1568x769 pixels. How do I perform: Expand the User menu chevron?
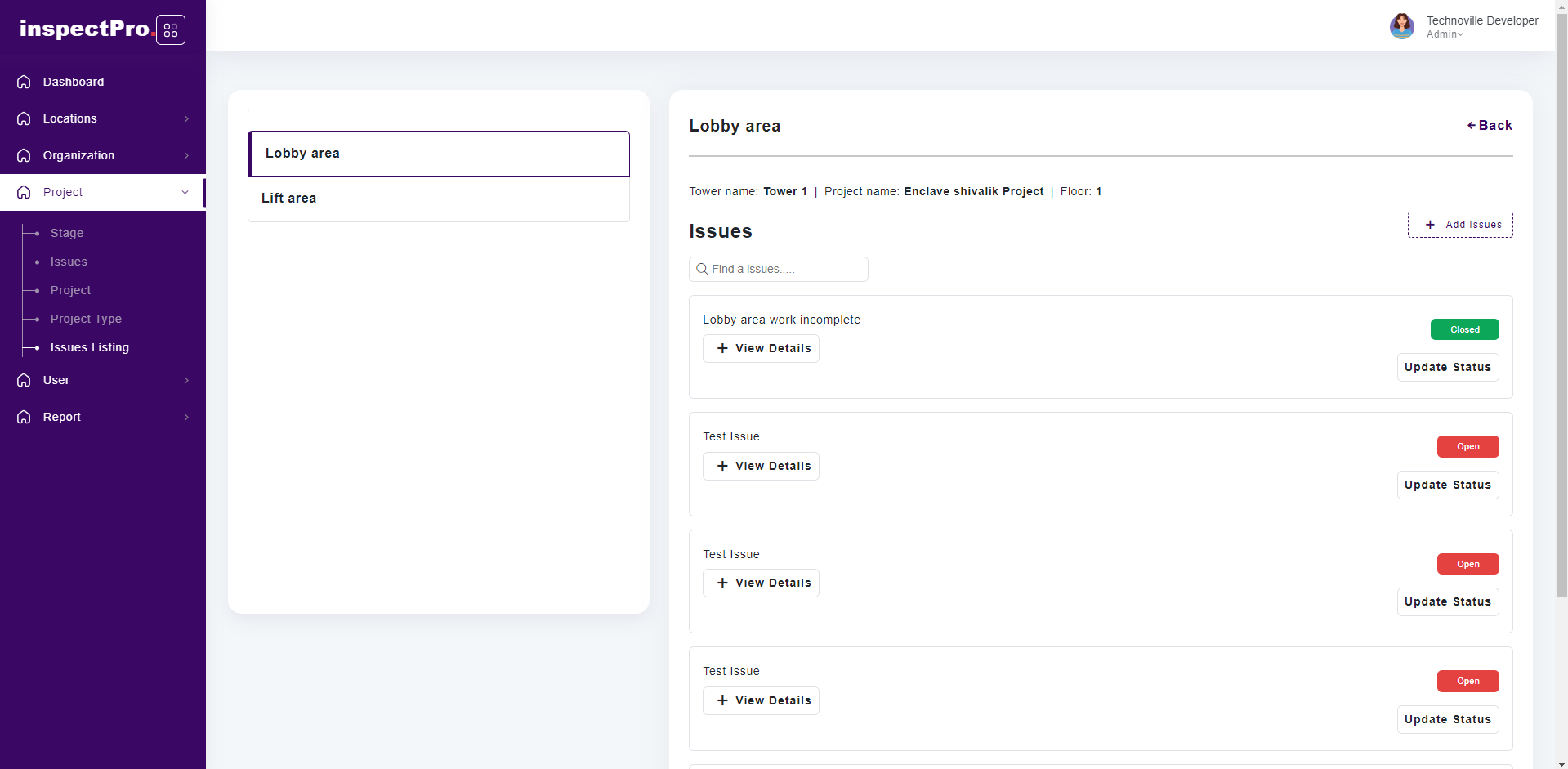coord(186,380)
